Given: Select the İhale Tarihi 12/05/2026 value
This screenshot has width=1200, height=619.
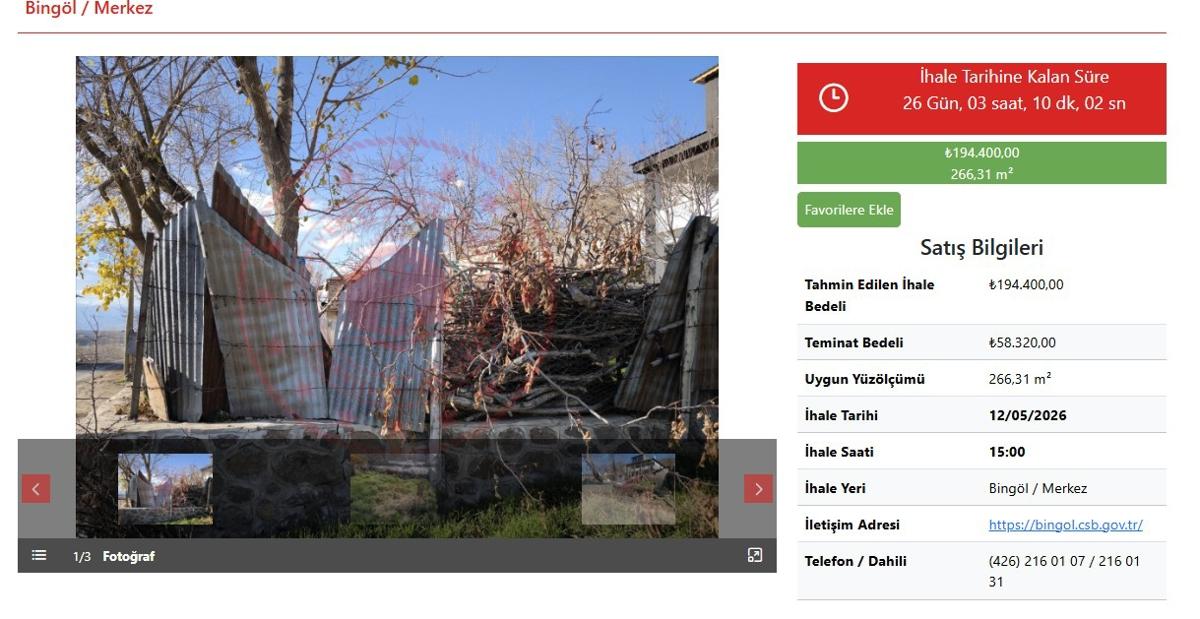Looking at the screenshot, I should pos(1027,415).
